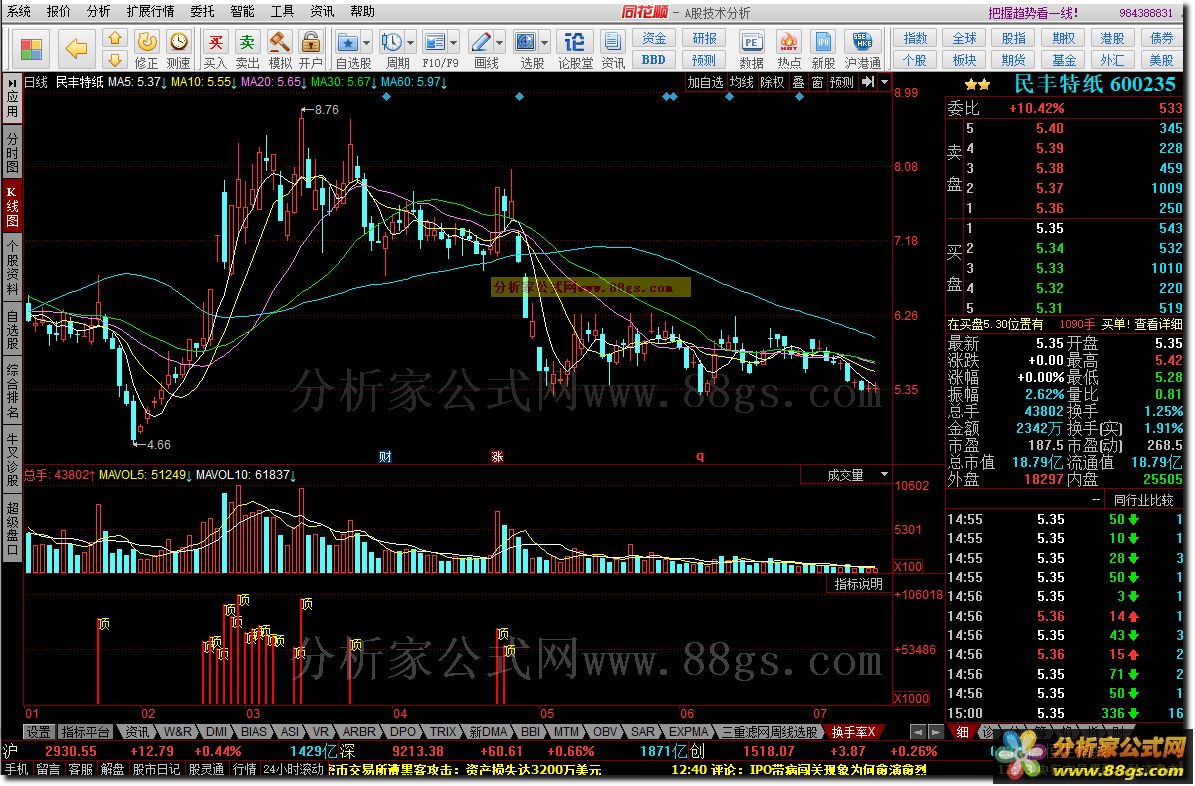This screenshot has width=1195, height=786.
Task: Click the two star rating icon
Action: tap(977, 85)
